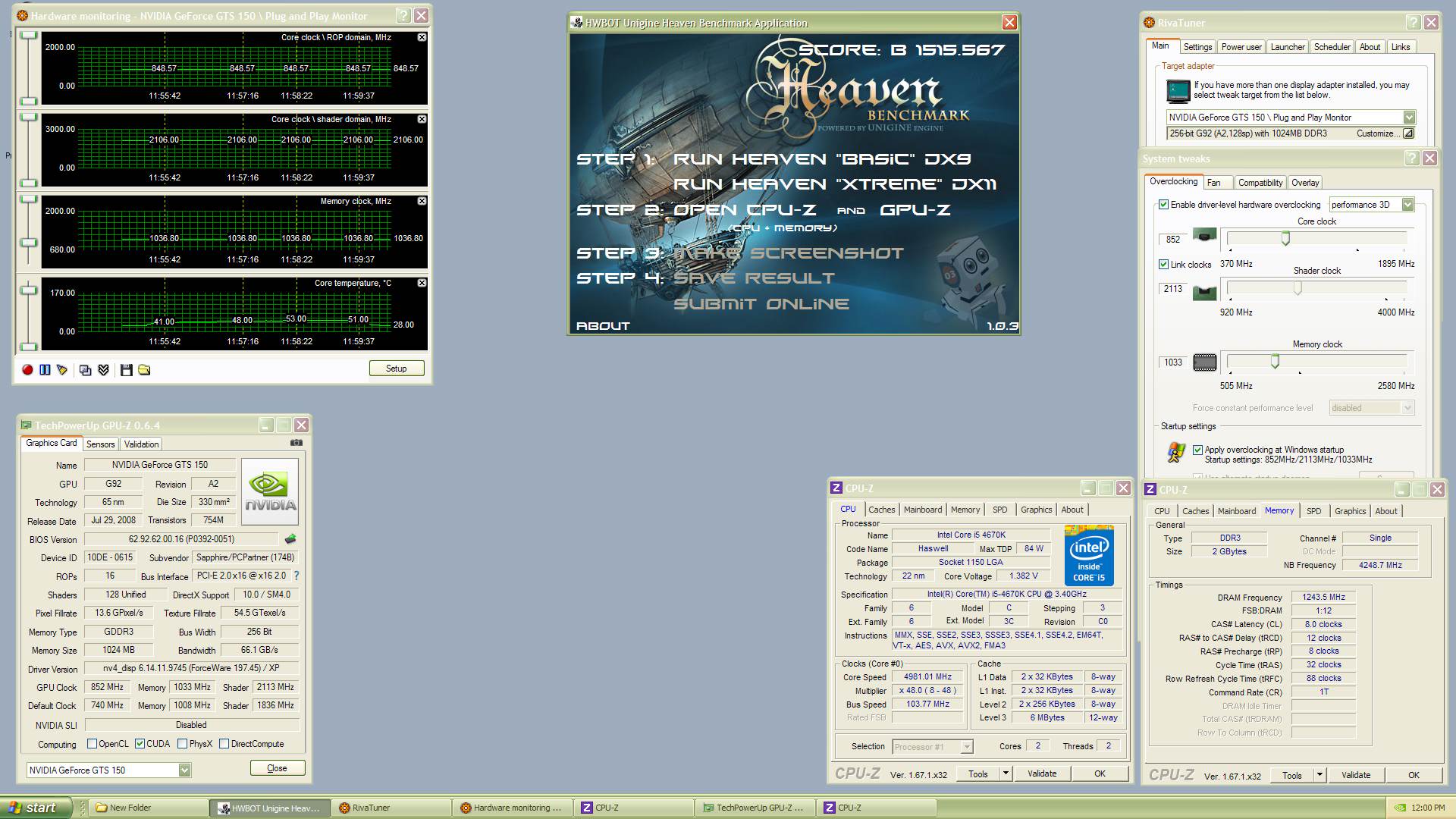The image size is (1456, 819).
Task: Click ABOUT in the Heaven Benchmark window
Action: click(x=603, y=326)
